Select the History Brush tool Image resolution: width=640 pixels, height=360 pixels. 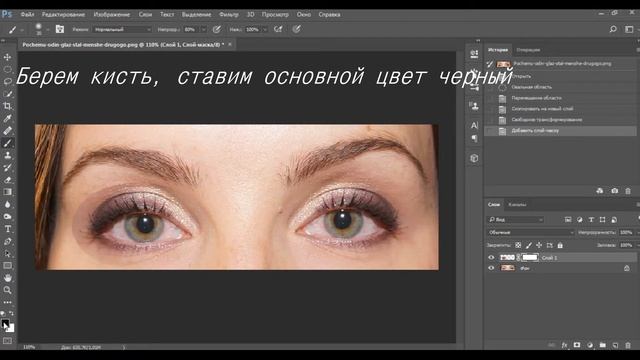tap(7, 167)
